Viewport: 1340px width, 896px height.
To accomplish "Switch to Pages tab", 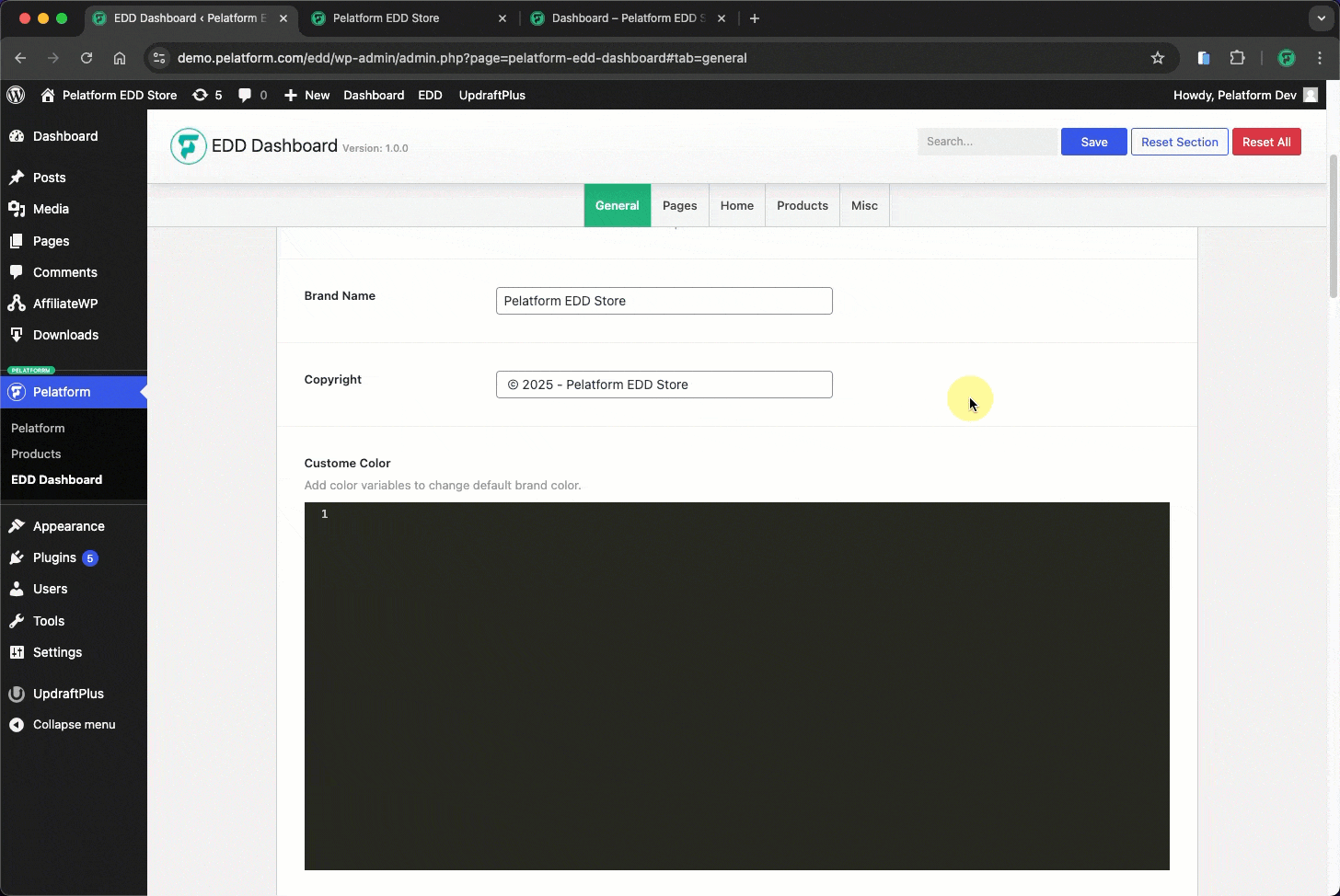I will 680,205.
